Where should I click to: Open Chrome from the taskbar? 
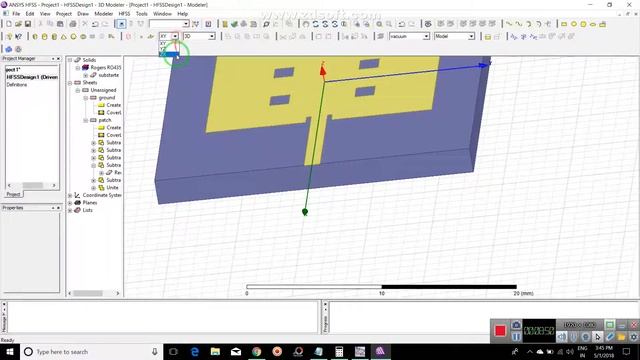256,351
